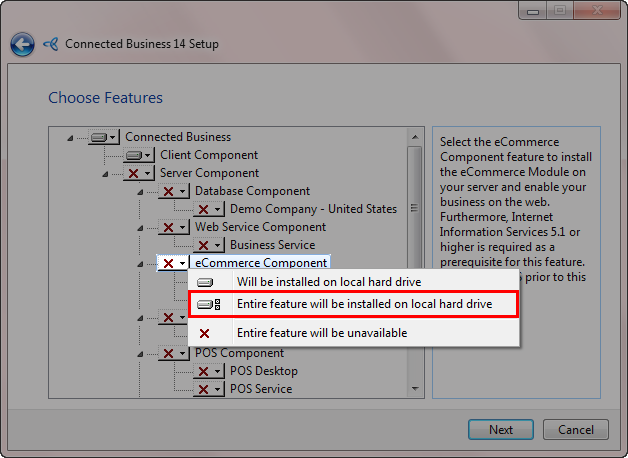Click the red X icon in the popup menu
The width and height of the screenshot is (628, 458).
[205, 333]
